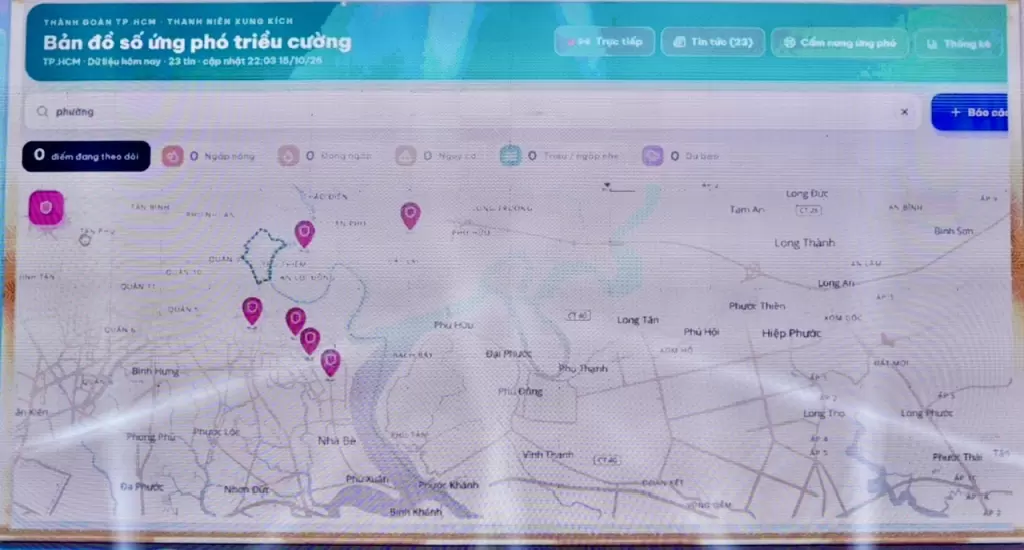Click the Phước Khánh map label

tap(449, 485)
